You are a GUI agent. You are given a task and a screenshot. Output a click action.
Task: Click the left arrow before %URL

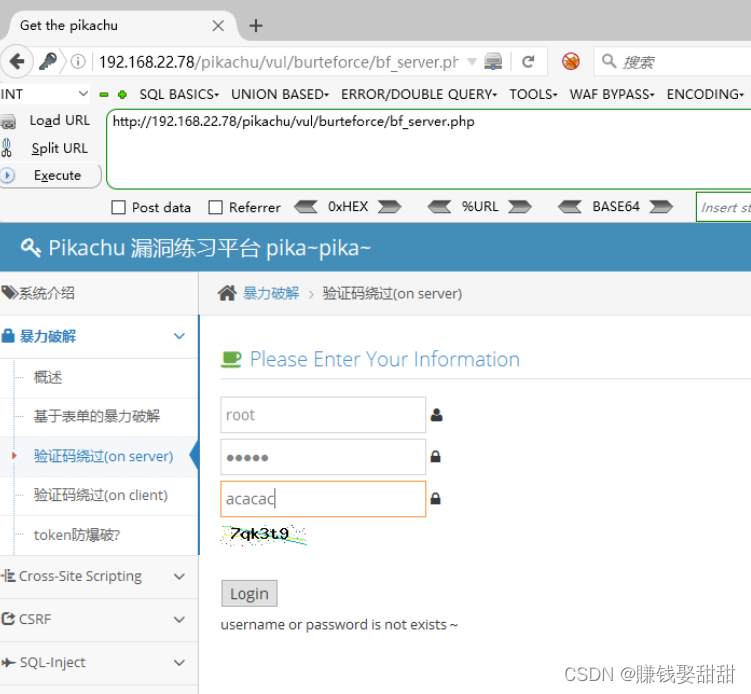[x=439, y=207]
